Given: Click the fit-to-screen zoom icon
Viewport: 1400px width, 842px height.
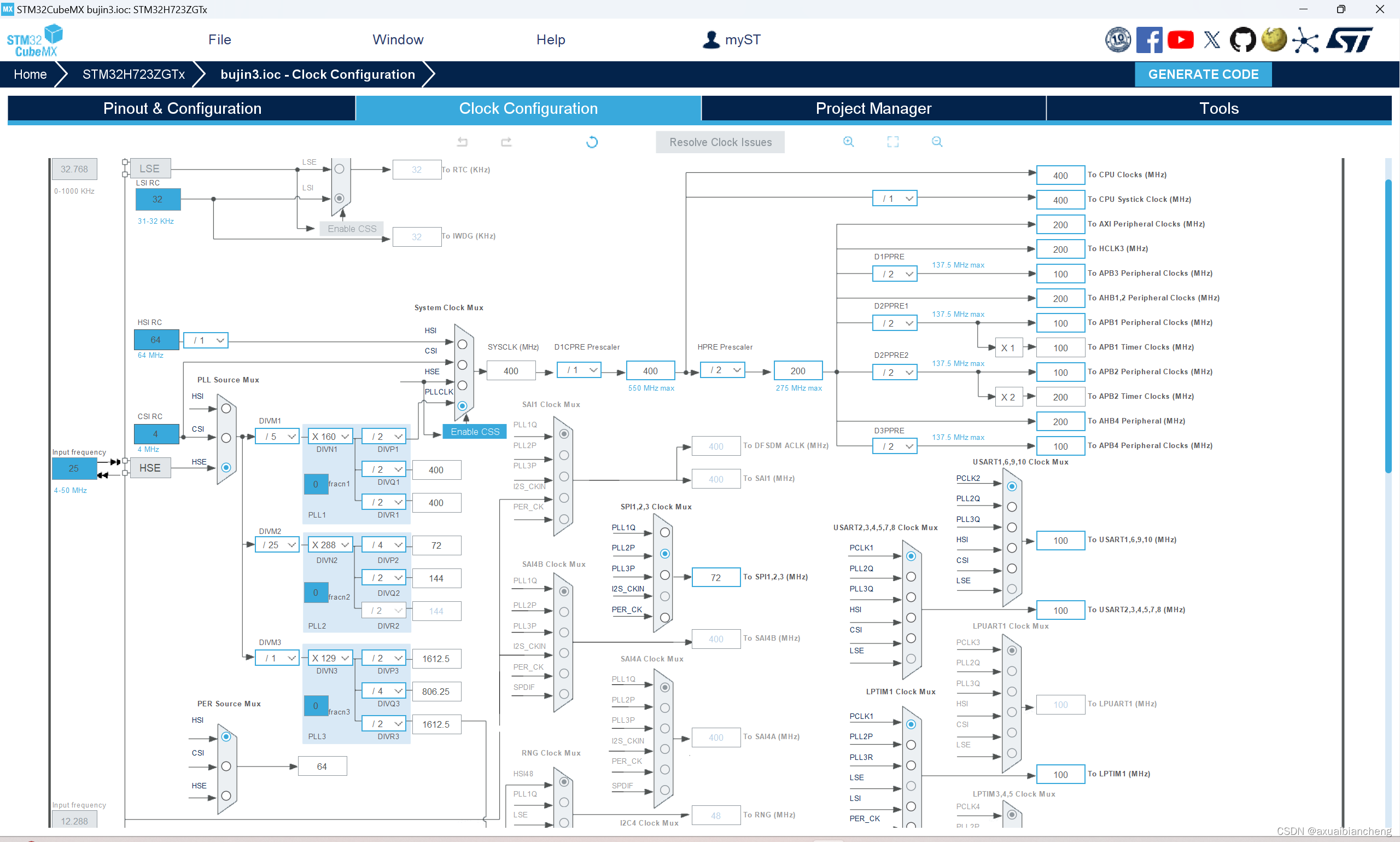Looking at the screenshot, I should pos(892,142).
